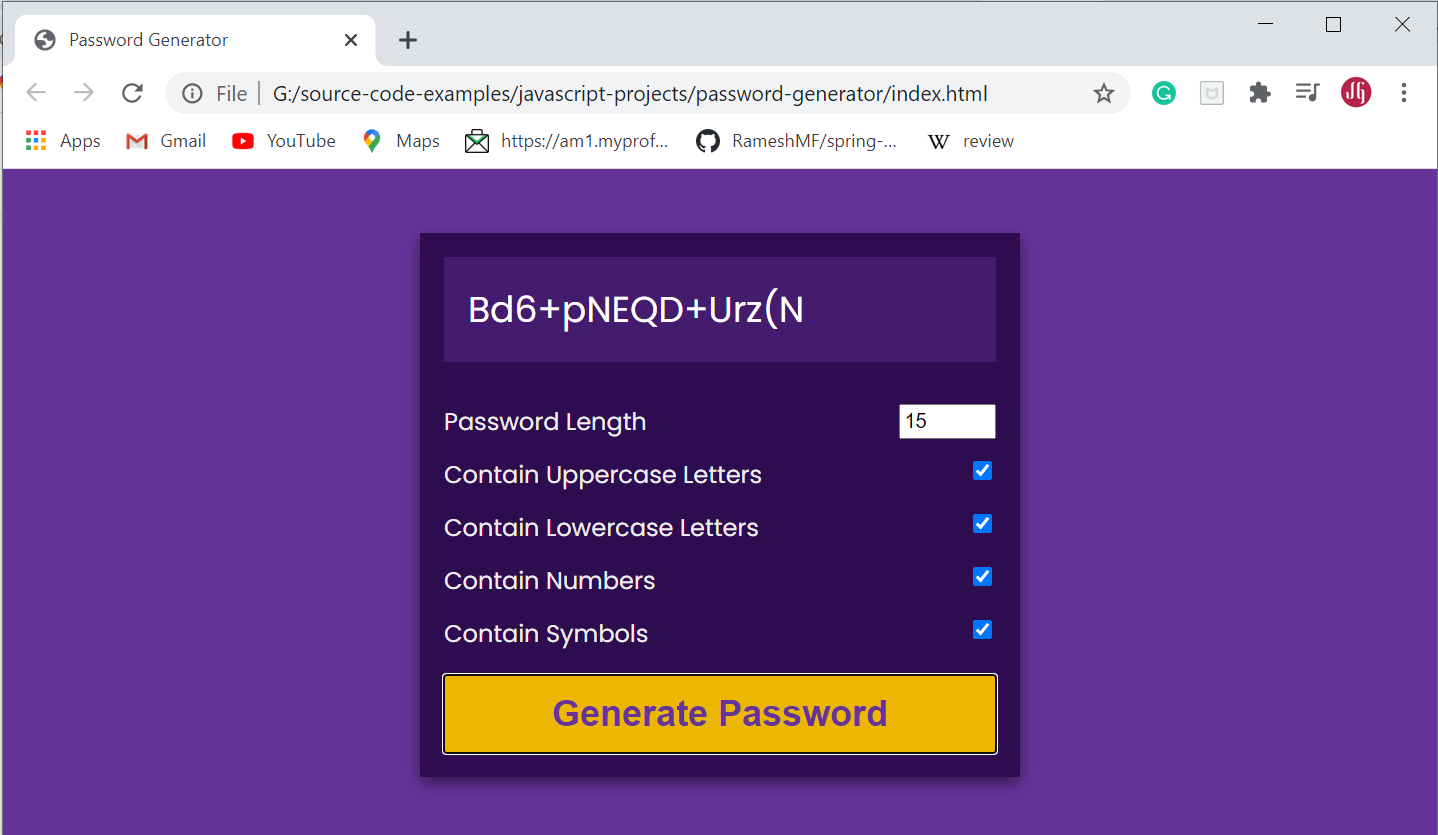Click the site information icon in address bar
This screenshot has height=835, width=1438.
191,93
